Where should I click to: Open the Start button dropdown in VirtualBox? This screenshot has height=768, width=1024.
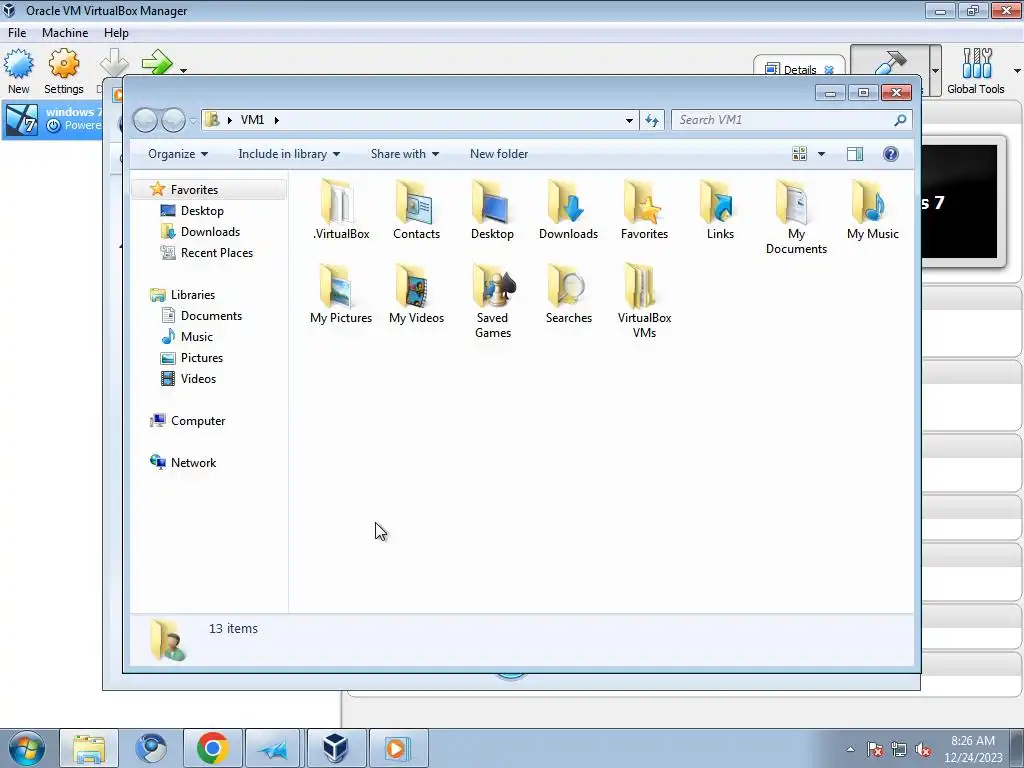(x=184, y=71)
